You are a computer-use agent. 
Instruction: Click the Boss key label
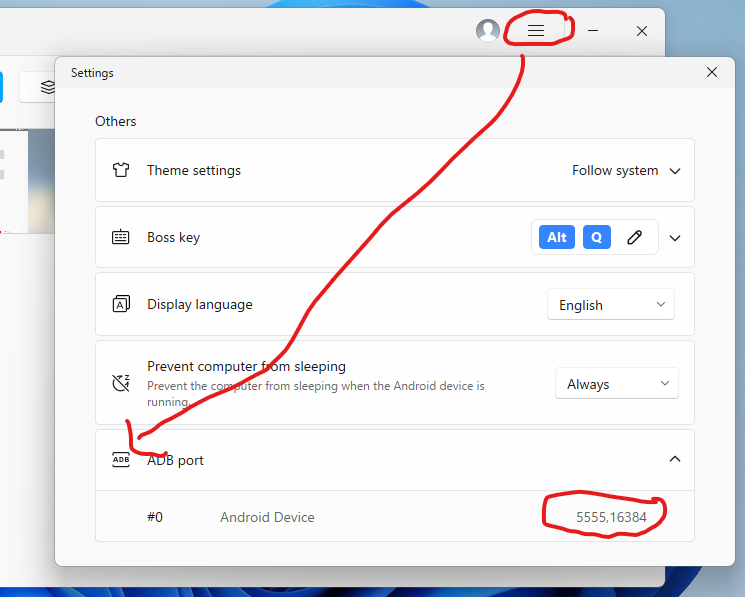[x=173, y=237]
